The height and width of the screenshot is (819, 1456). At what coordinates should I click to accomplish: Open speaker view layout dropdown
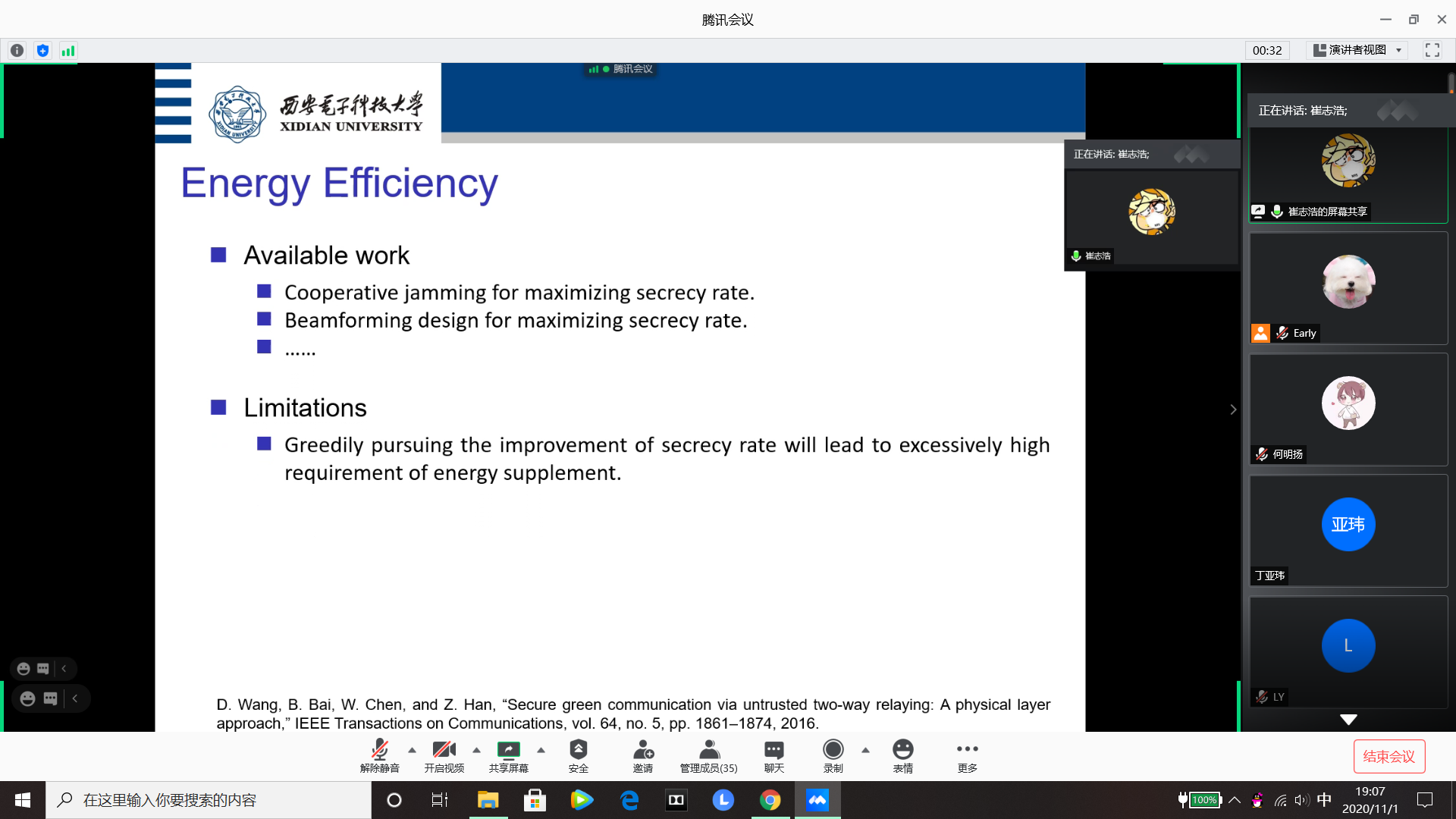pos(1357,50)
